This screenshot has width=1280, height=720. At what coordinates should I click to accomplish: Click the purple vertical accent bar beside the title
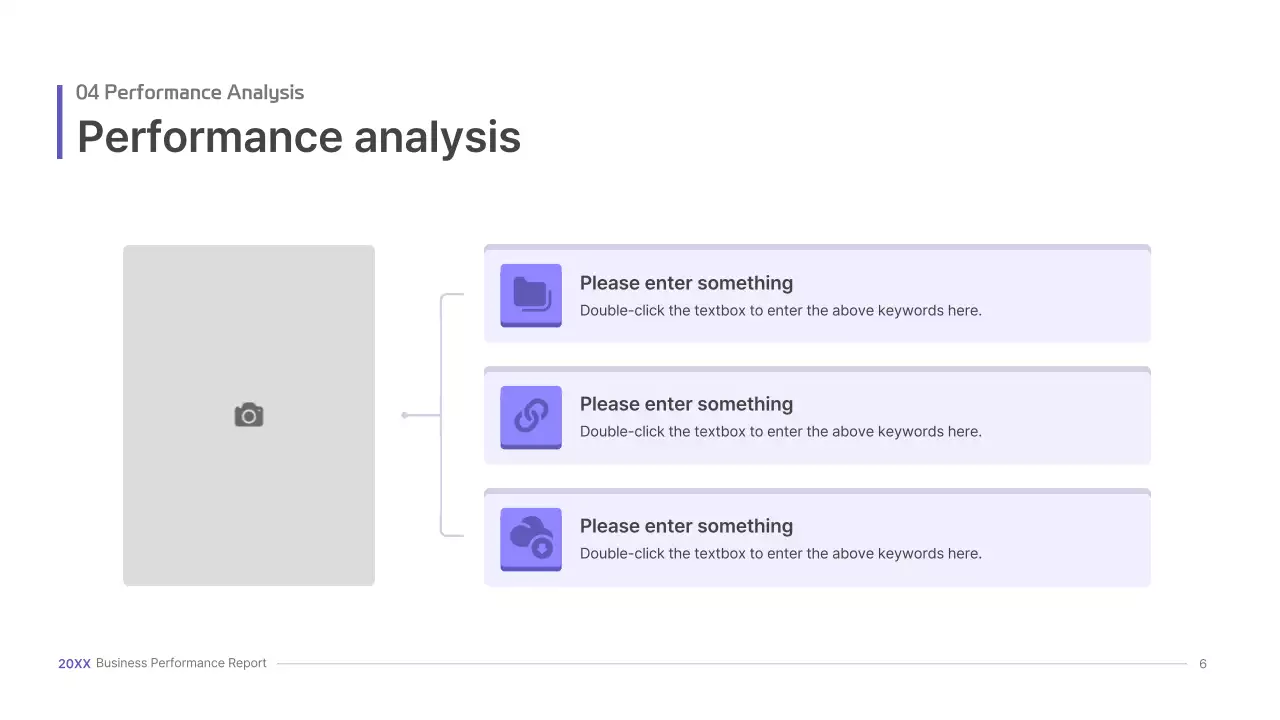click(x=60, y=122)
